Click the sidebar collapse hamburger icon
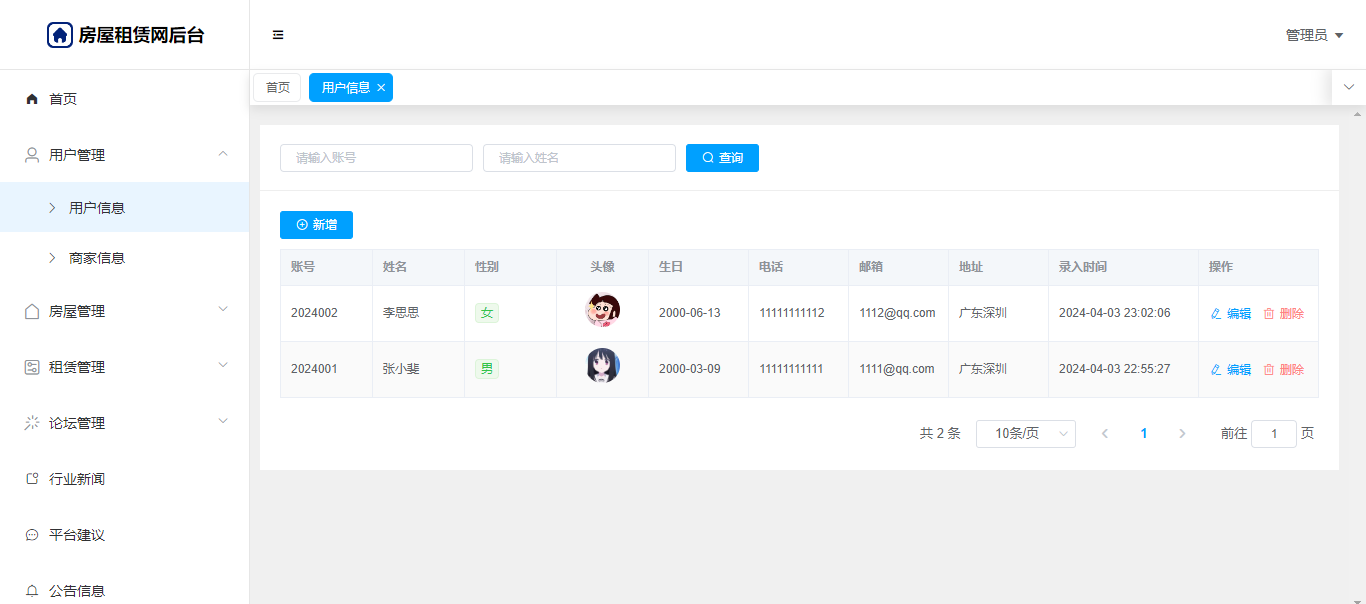The width and height of the screenshot is (1366, 604). tap(278, 35)
